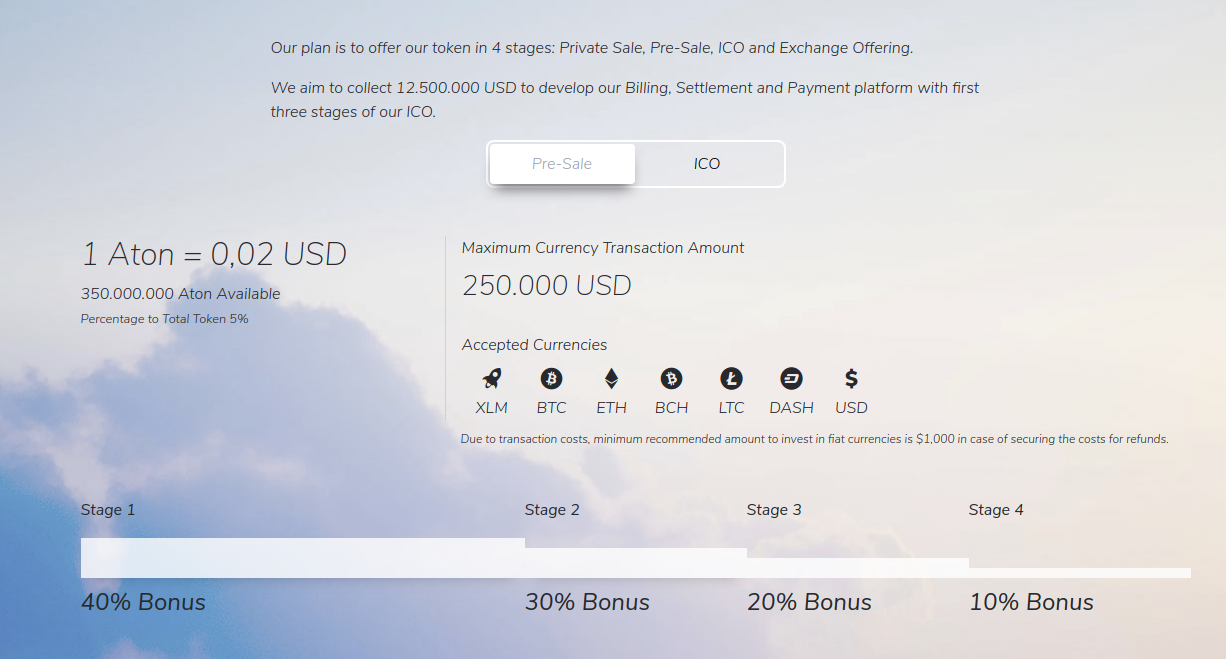This screenshot has width=1226, height=659.
Task: Switch to the Pre-Sale tab
Action: [562, 164]
